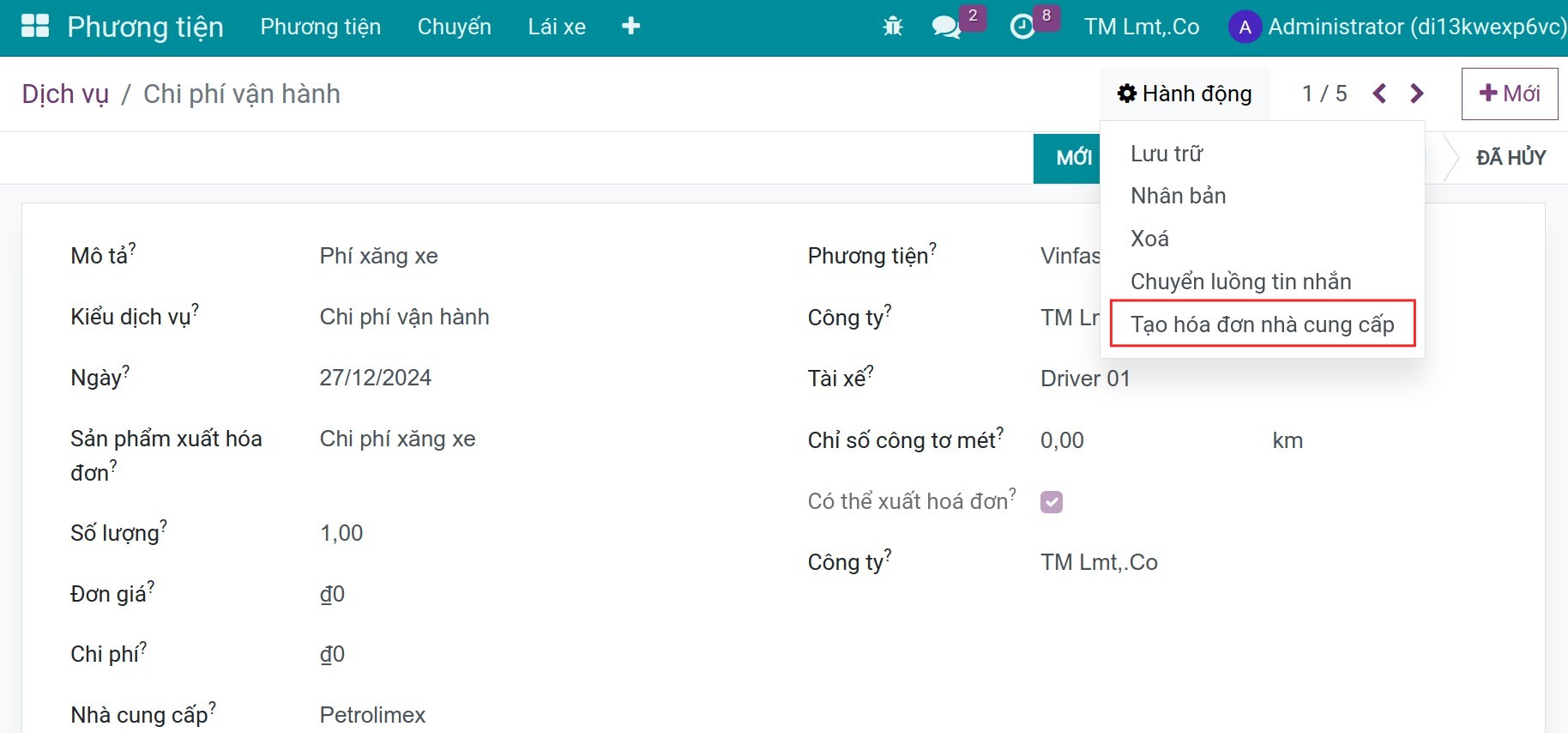Click the odometer value 0,00
Image resolution: width=1568 pixels, height=733 pixels.
(1062, 440)
